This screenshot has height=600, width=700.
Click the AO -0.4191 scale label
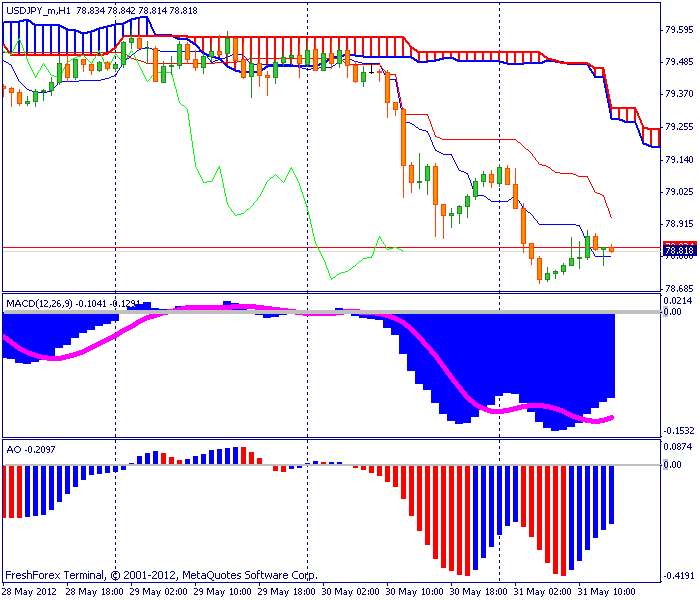[679, 575]
